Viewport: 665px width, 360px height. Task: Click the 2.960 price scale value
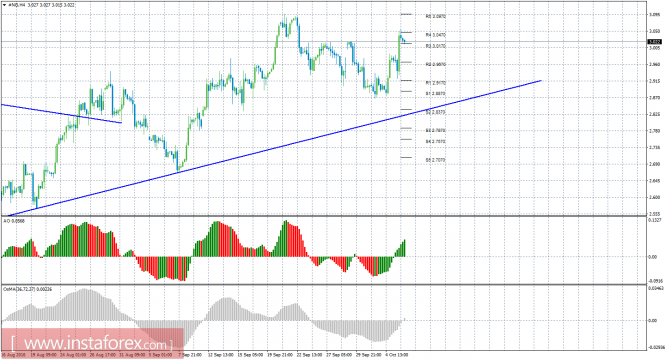654,64
